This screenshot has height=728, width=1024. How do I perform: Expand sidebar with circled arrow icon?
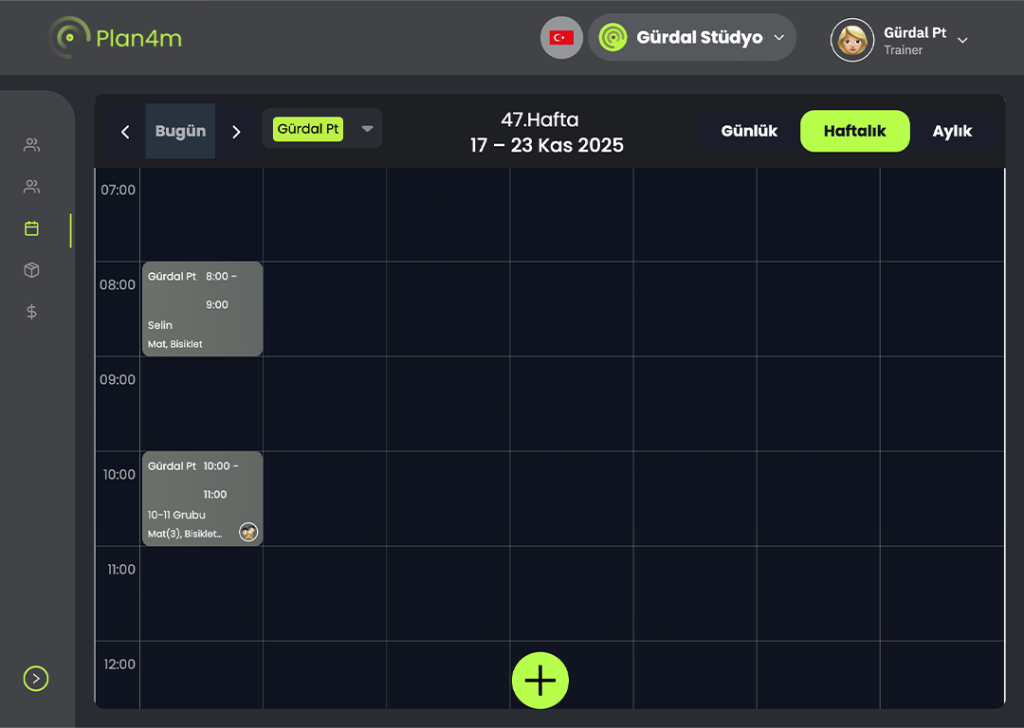click(x=36, y=679)
